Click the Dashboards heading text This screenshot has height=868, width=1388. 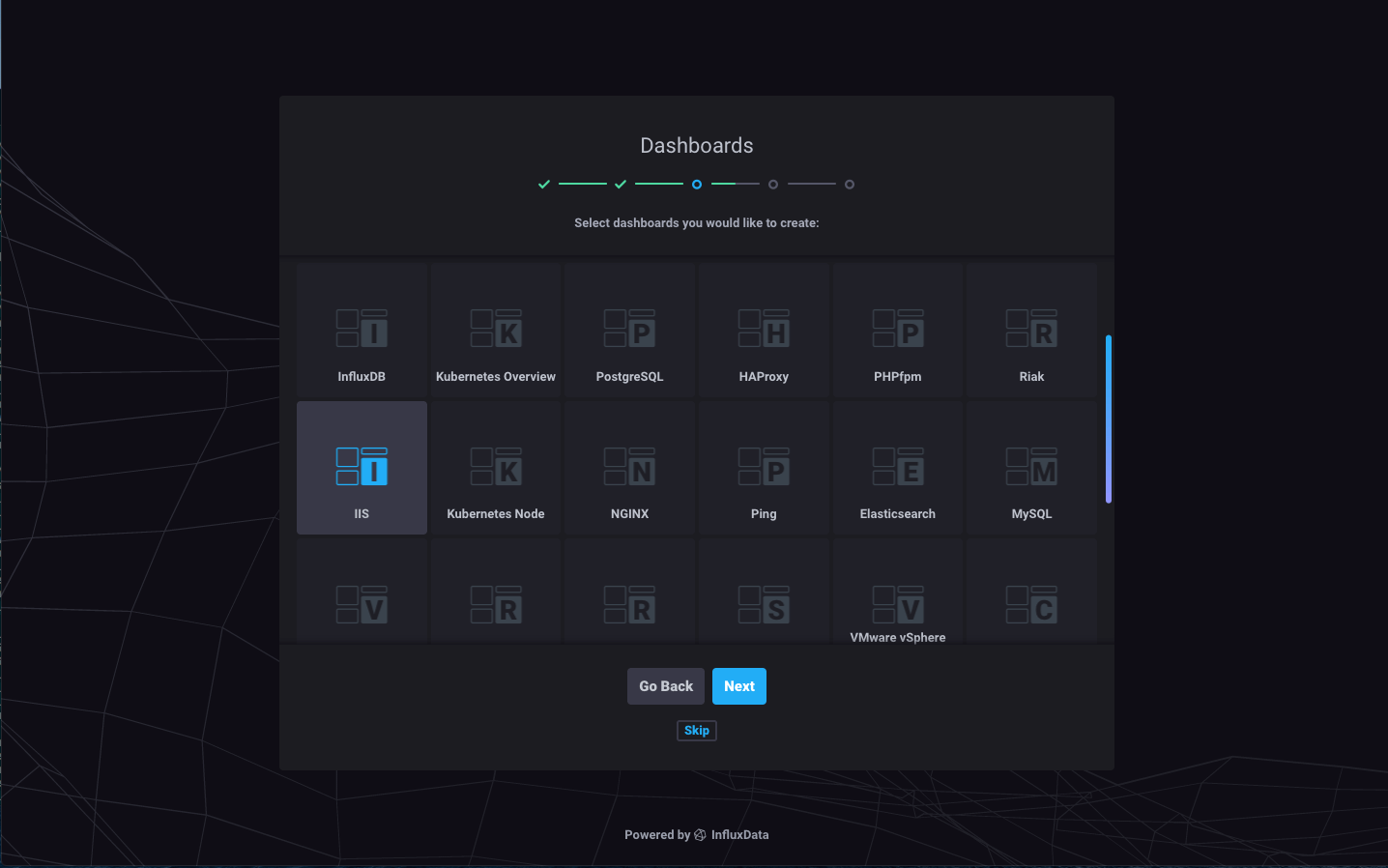pyautogui.click(x=697, y=146)
